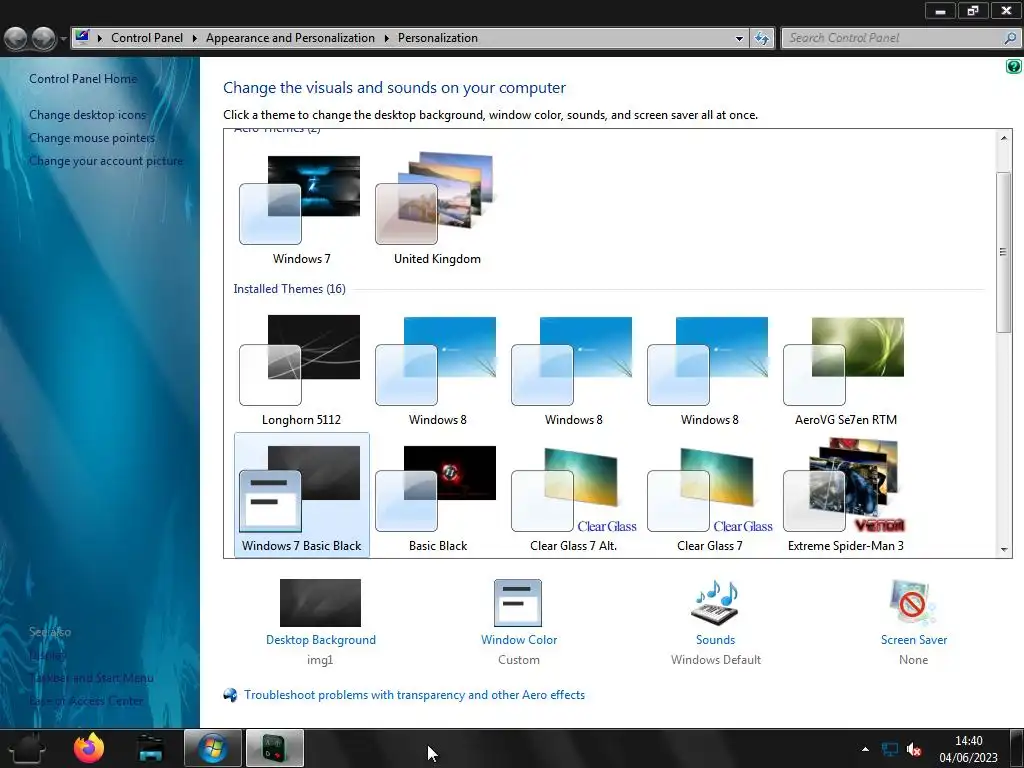1024x768 pixels.
Task: Click the search magnifier icon
Action: pyautogui.click(x=1010, y=38)
